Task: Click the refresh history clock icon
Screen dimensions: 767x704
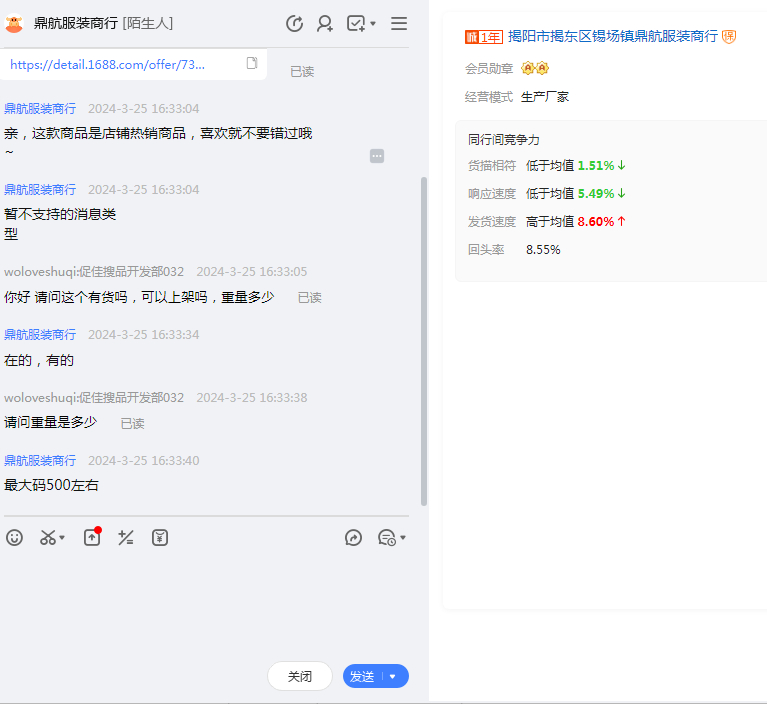Action: (294, 23)
